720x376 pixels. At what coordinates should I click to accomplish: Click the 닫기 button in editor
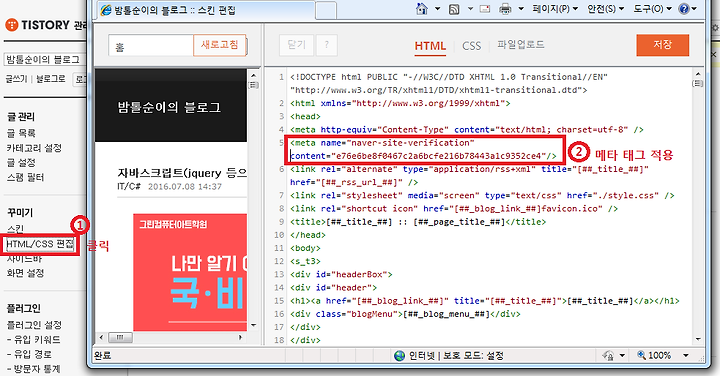pos(296,45)
